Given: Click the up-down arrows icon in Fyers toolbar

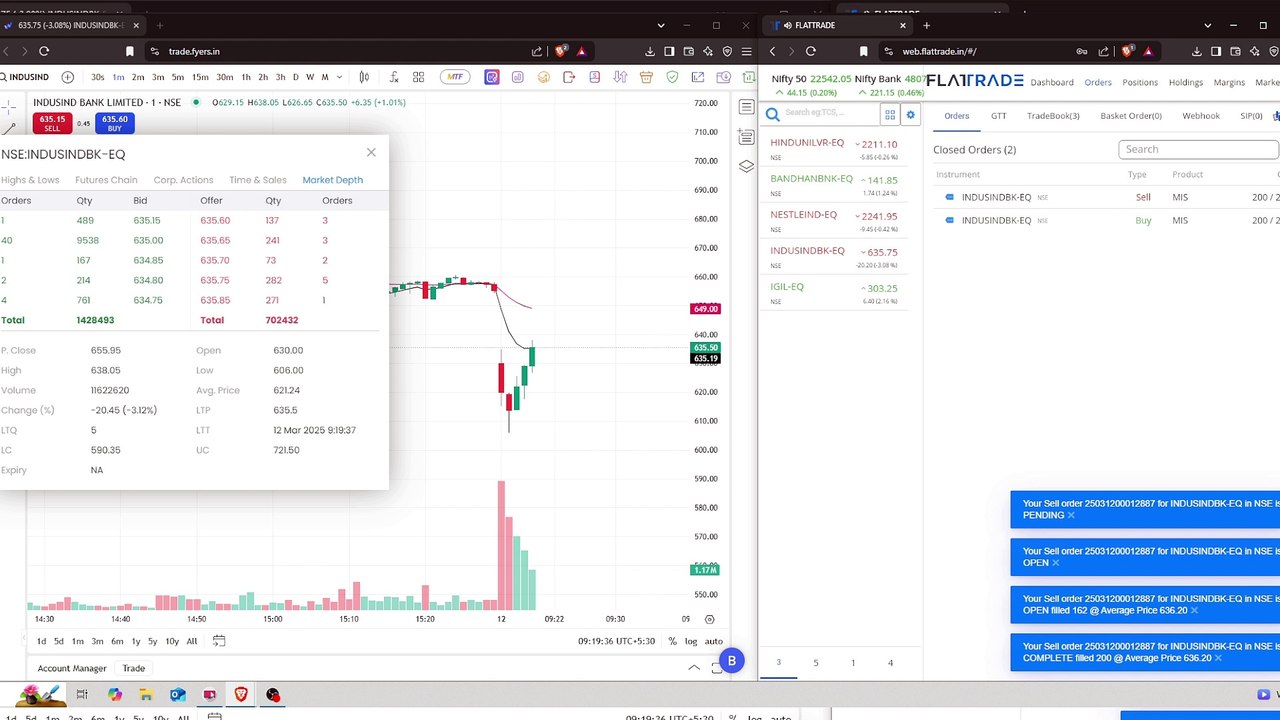Looking at the screenshot, I should tap(620, 77).
